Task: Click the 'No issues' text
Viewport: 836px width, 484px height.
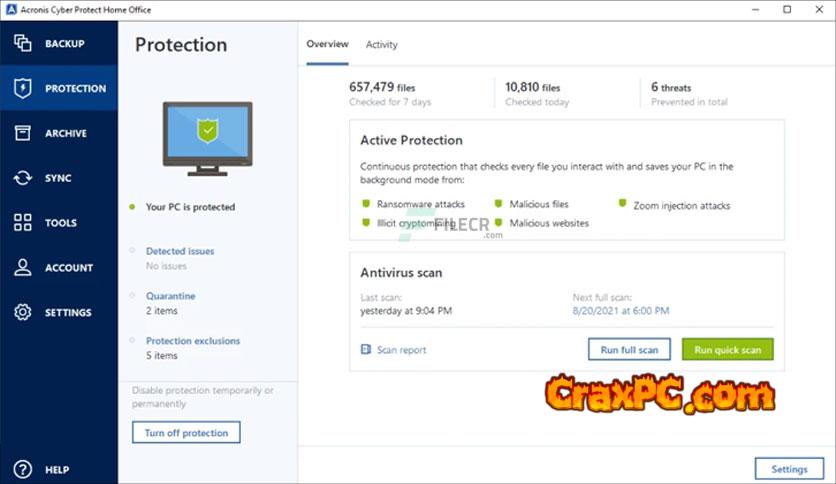Action: [x=166, y=266]
